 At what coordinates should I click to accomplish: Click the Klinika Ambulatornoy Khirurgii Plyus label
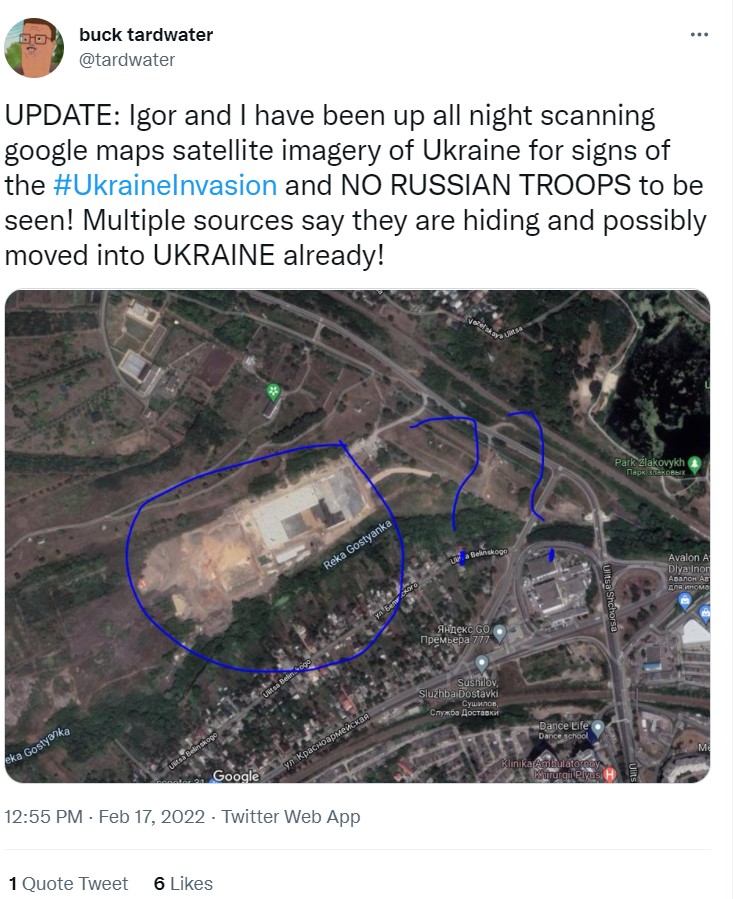coord(551,769)
